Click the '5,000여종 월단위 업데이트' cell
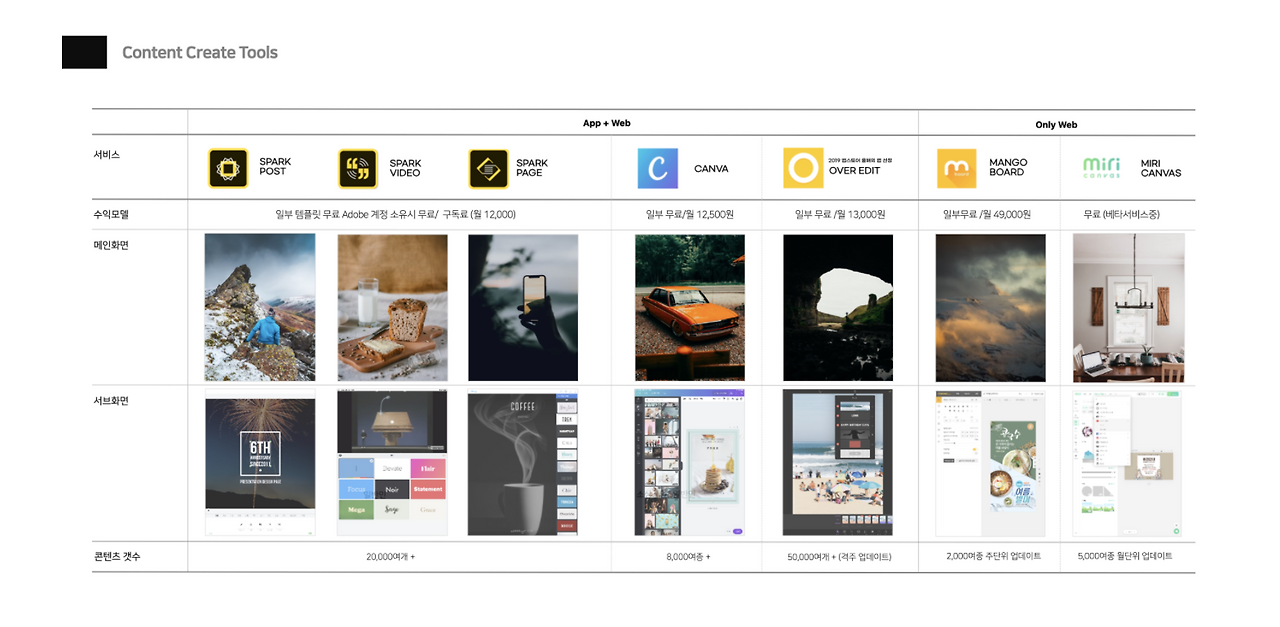1280x627 pixels. [1125, 556]
